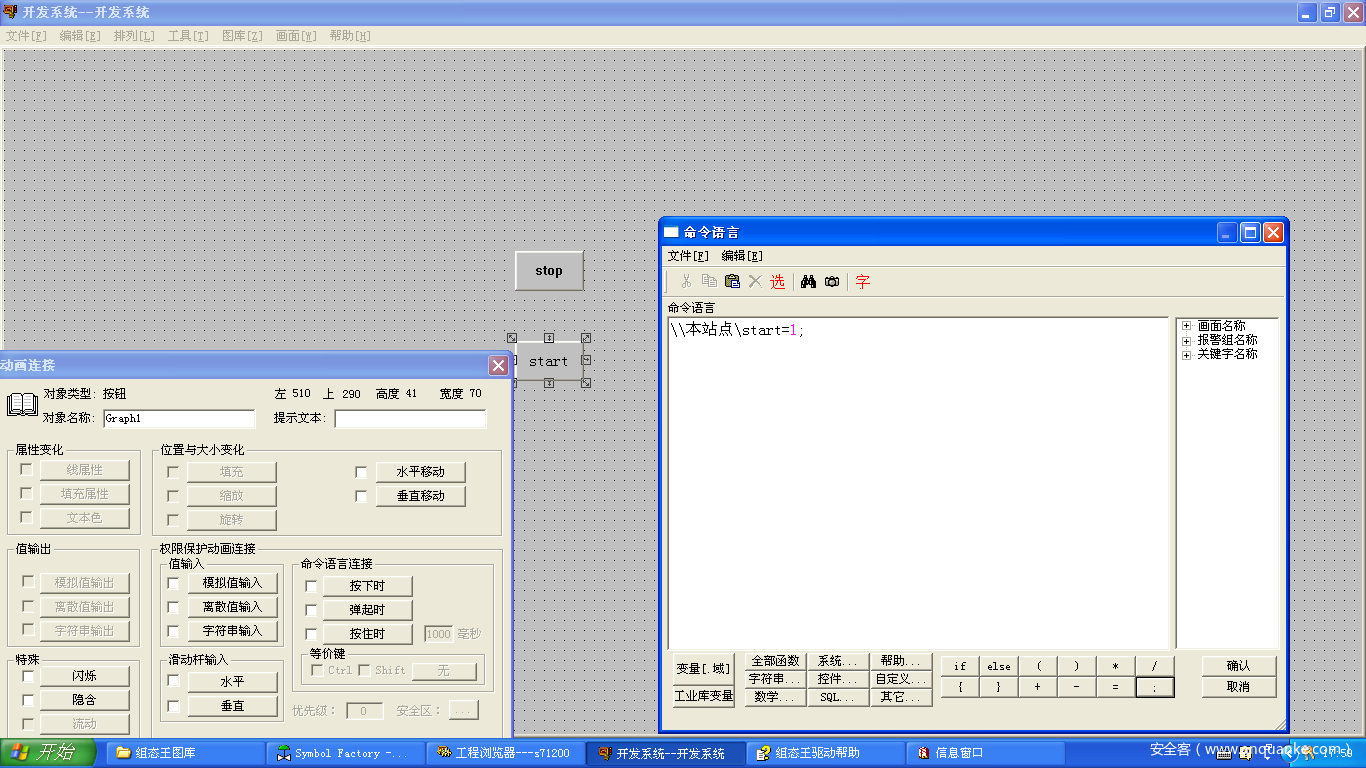Click the copy icon in command toolbar

pyautogui.click(x=709, y=282)
